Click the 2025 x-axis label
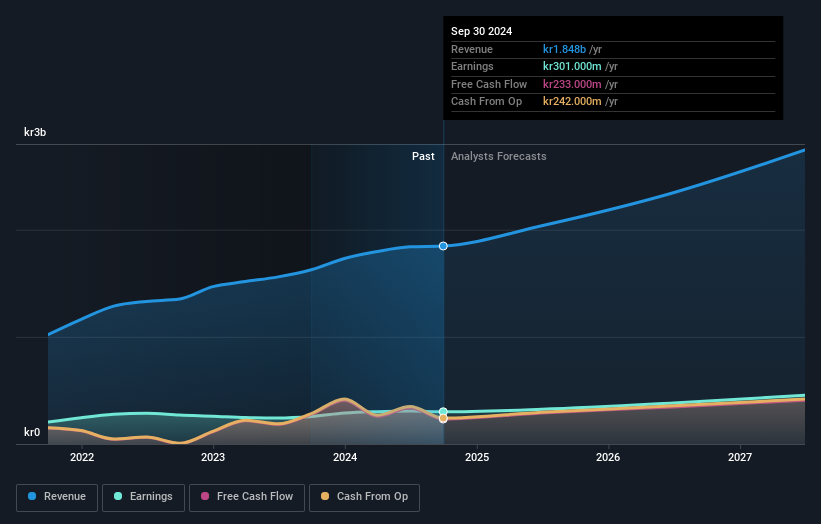 477,458
